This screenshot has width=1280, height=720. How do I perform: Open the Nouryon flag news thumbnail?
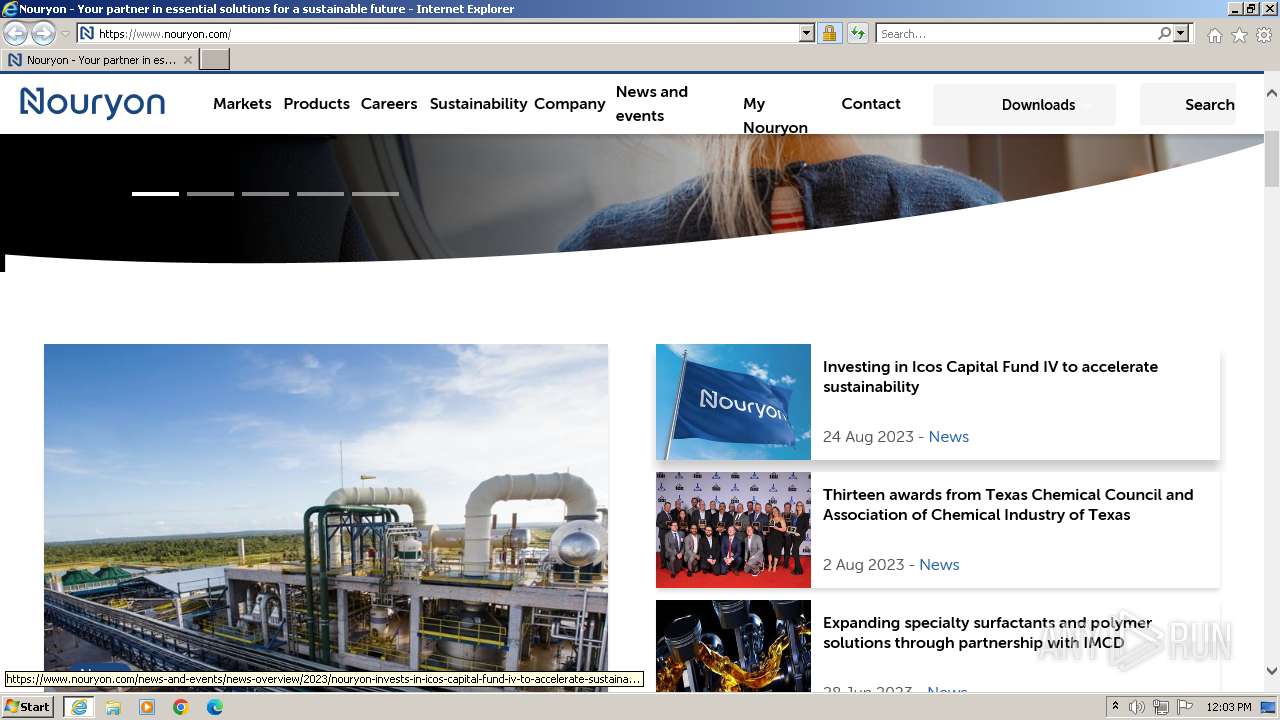point(733,402)
